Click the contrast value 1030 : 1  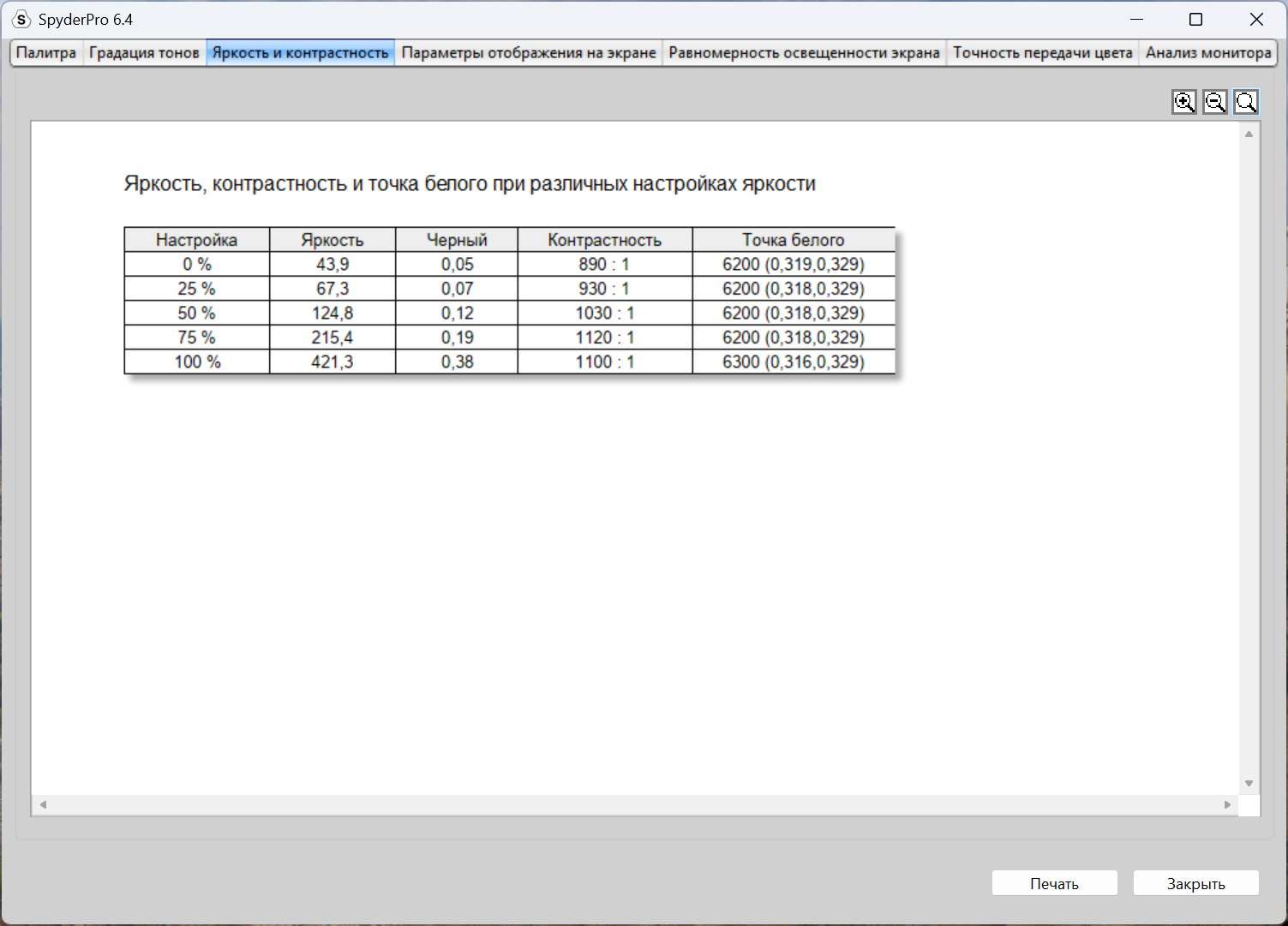tap(605, 313)
